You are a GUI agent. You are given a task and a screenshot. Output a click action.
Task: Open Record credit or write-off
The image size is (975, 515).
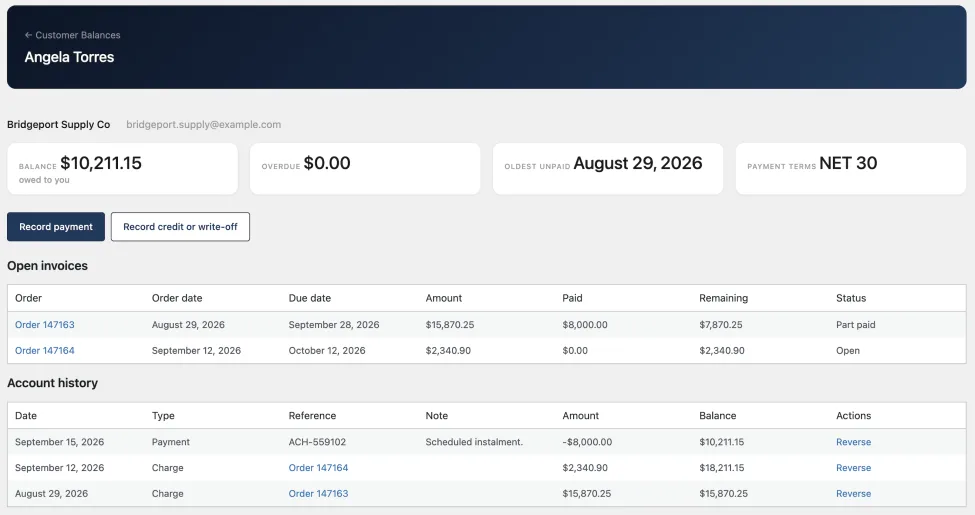[180, 226]
